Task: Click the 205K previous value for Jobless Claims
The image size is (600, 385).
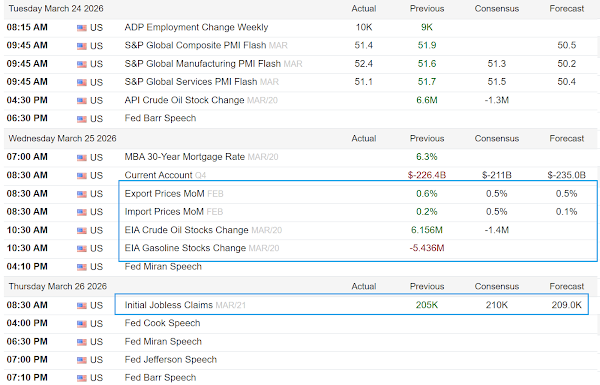Action: tap(427, 305)
